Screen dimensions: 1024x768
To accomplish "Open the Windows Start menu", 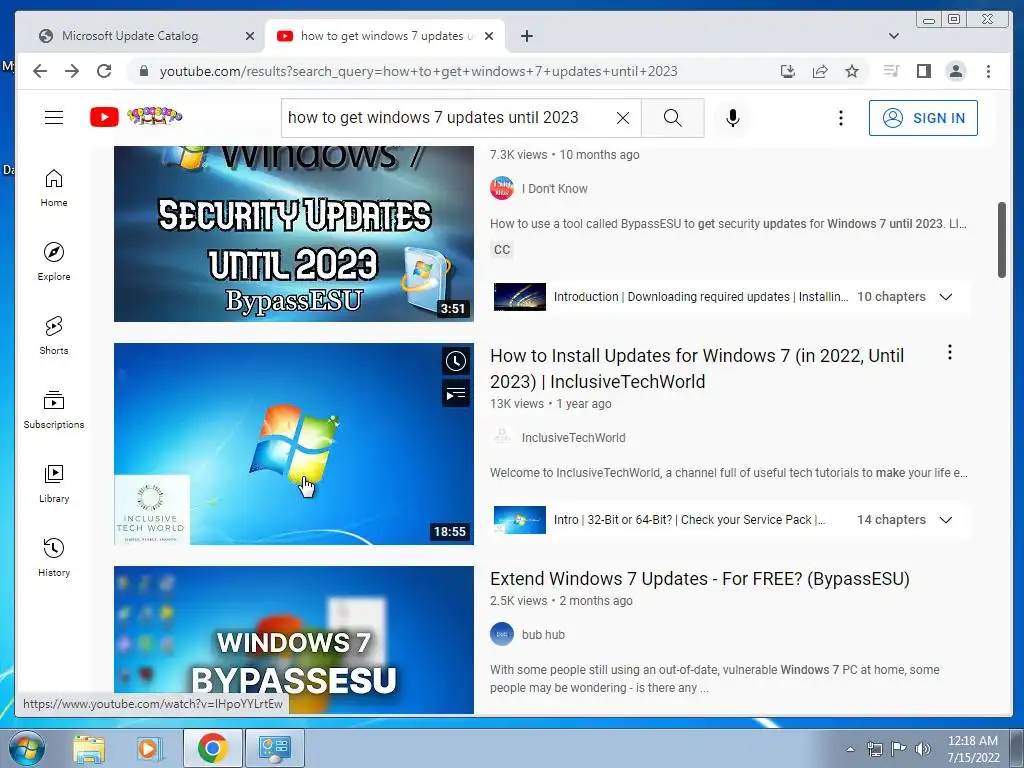I will click(27, 748).
